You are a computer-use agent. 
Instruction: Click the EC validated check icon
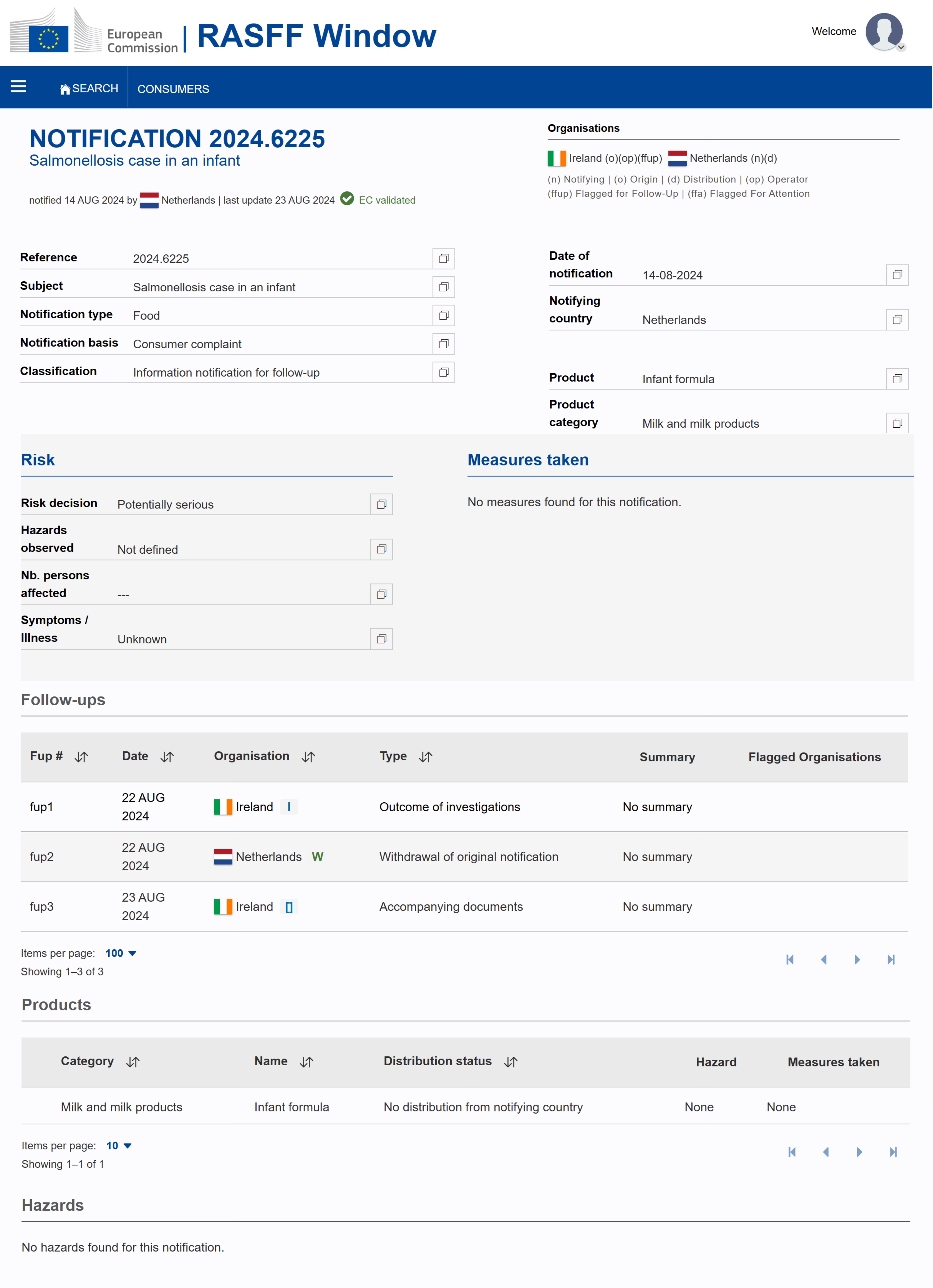tap(347, 199)
